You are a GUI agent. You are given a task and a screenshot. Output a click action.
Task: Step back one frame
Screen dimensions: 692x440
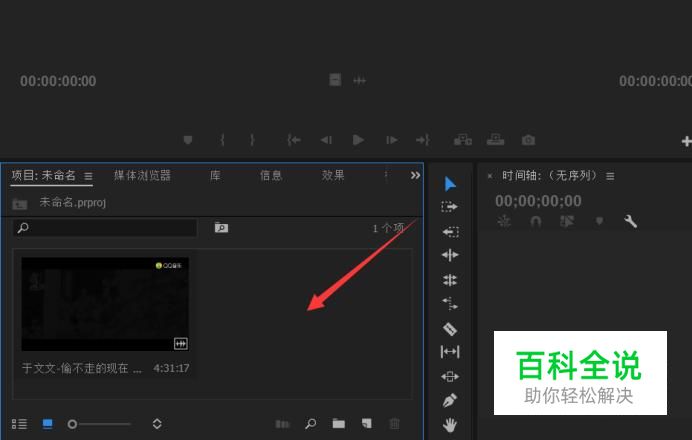[x=326, y=140]
